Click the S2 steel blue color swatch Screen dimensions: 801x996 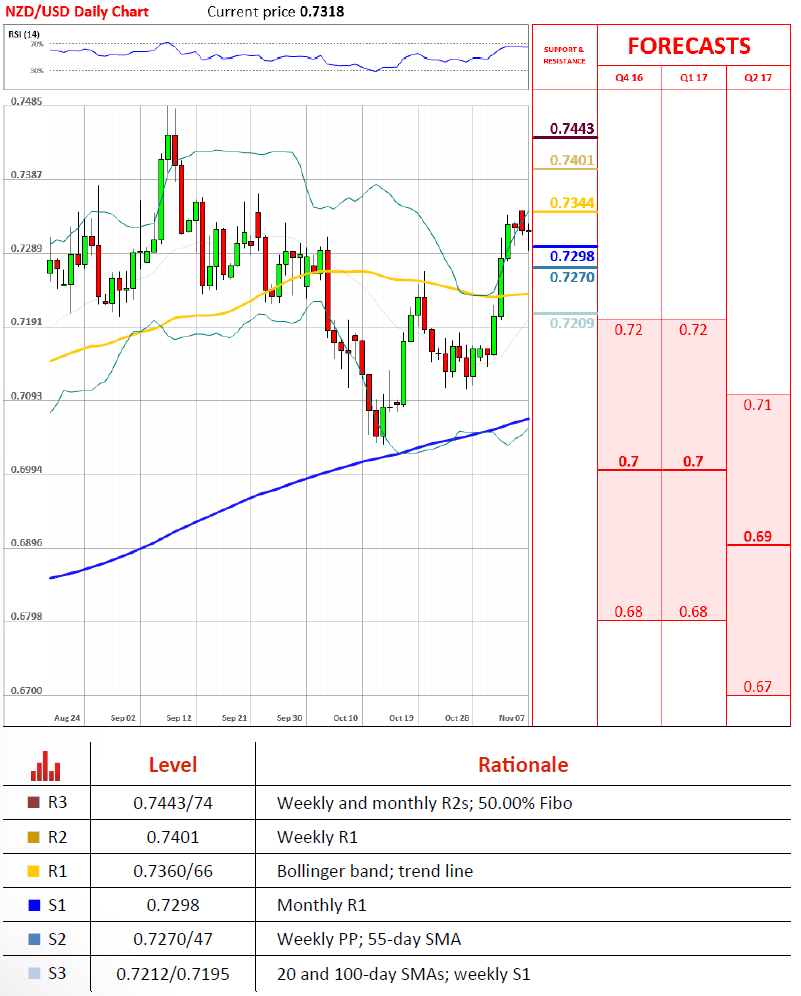[x=34, y=939]
